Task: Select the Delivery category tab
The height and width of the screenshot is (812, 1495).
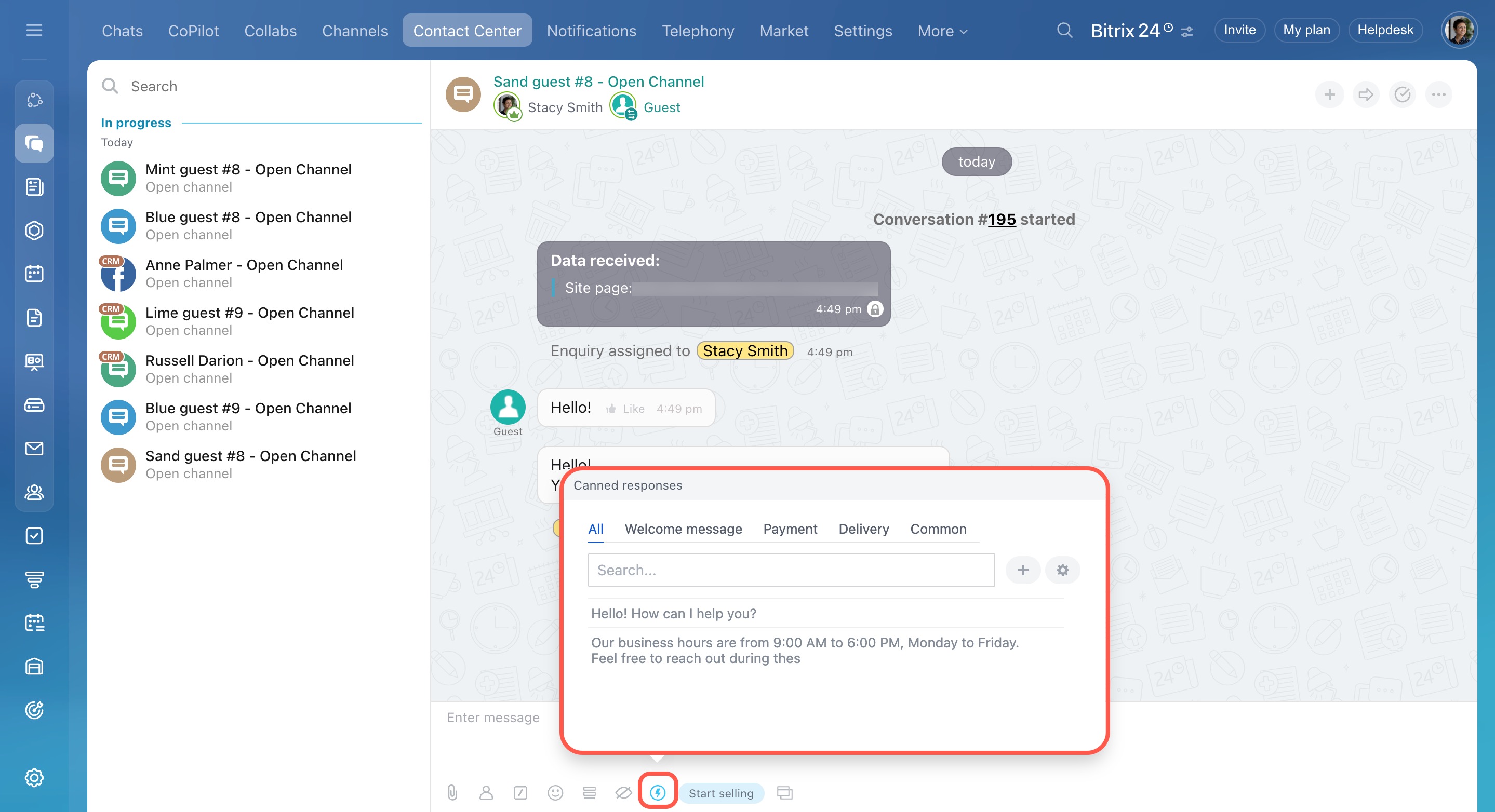Action: point(863,529)
